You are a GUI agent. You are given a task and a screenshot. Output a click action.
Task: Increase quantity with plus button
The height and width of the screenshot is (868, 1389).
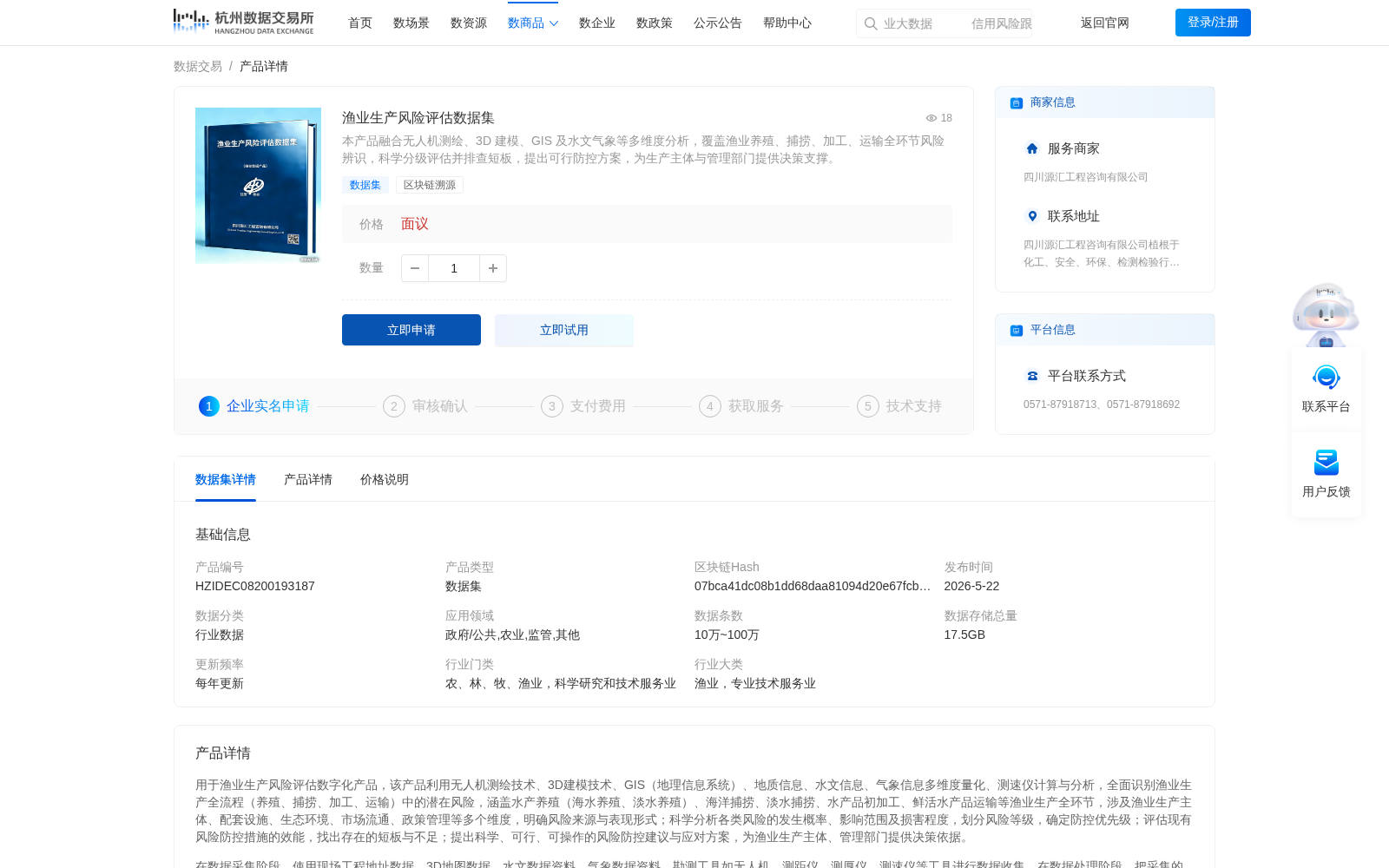click(493, 268)
